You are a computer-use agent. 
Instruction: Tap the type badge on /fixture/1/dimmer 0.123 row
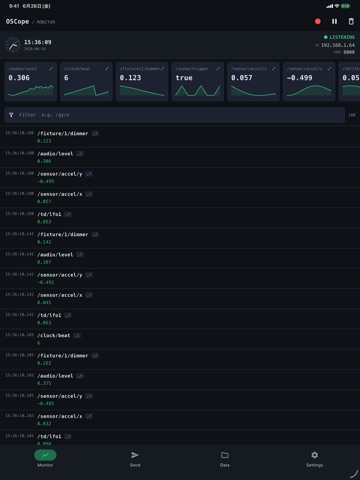point(95,133)
